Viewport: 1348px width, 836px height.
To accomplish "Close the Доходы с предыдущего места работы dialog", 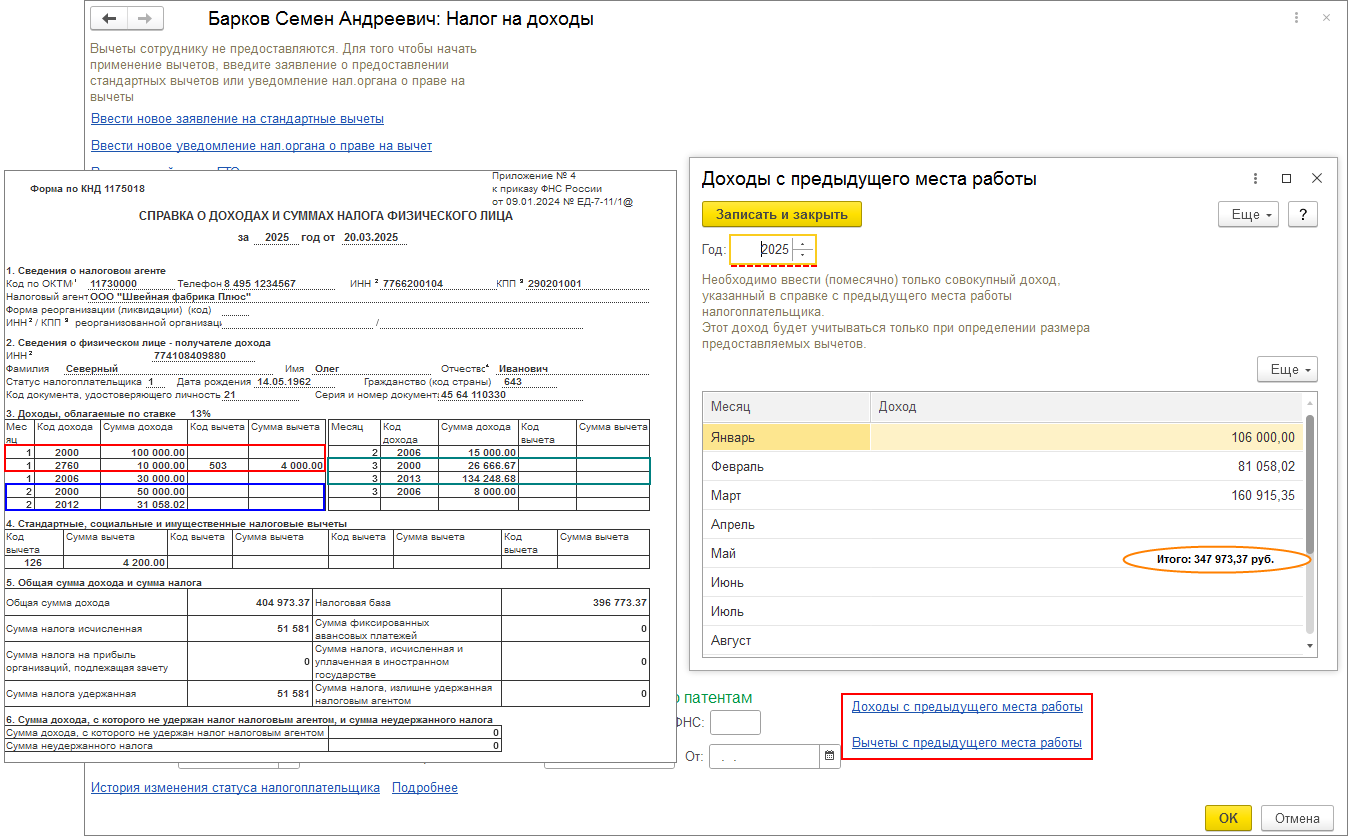I will coord(1317,178).
